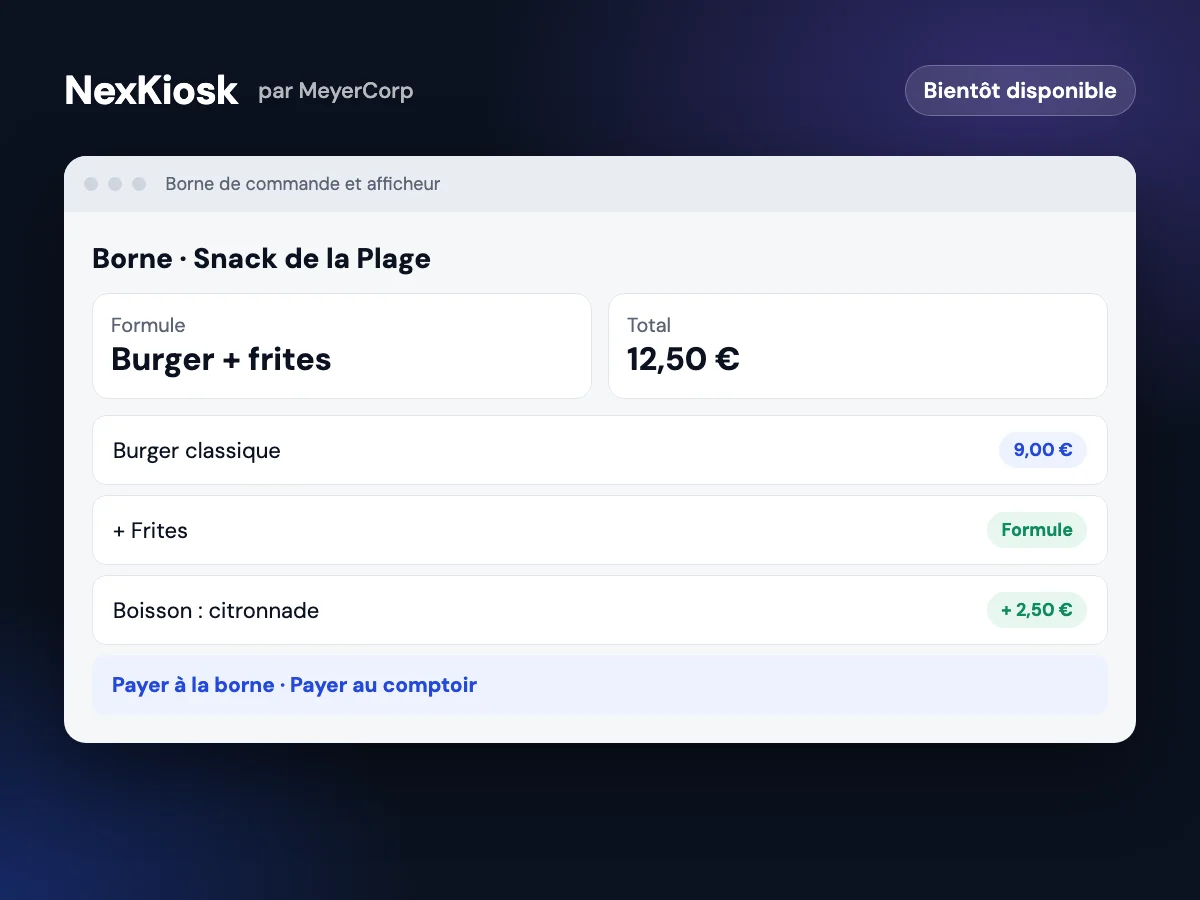Click the last window control dot
Screen dimensions: 1200x900
[x=139, y=184]
